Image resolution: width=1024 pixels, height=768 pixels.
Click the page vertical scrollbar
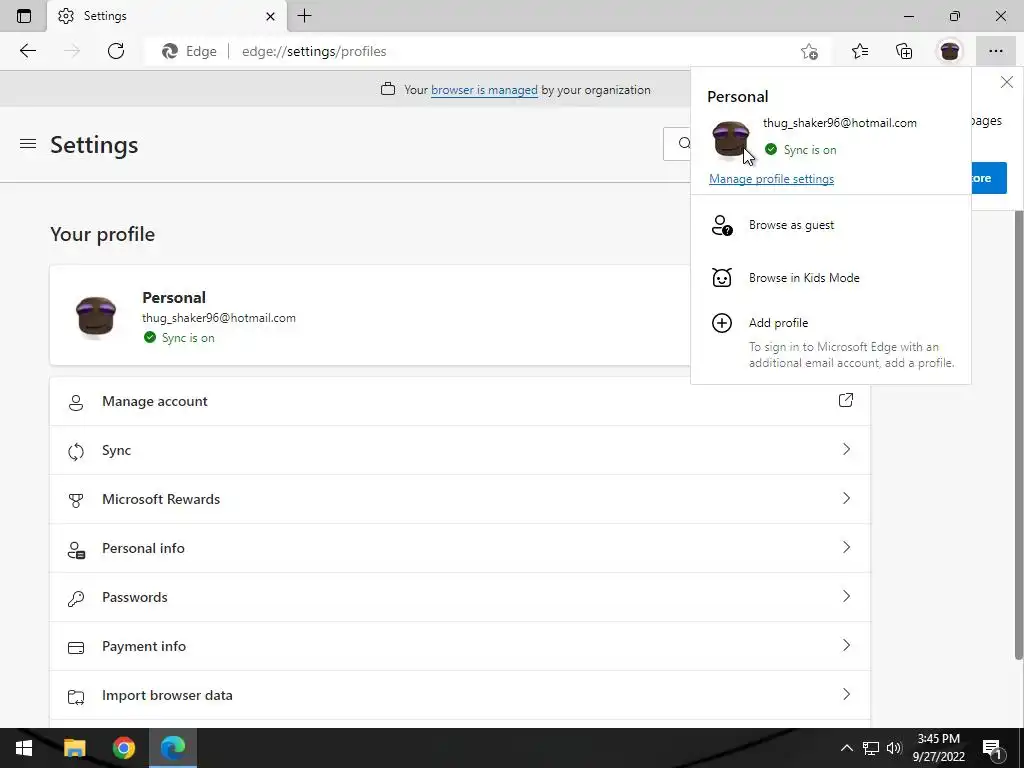click(1018, 434)
